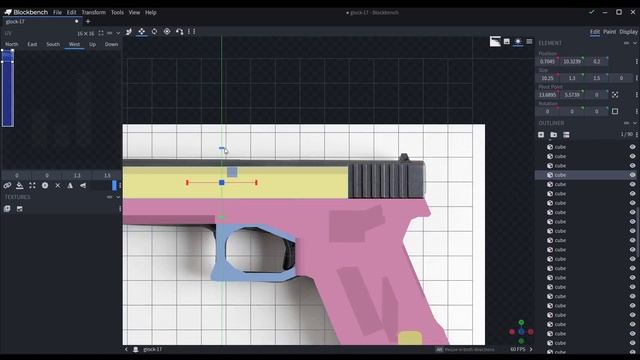This screenshot has width=640, height=360.
Task: Switch to Paint mode
Action: tap(609, 32)
